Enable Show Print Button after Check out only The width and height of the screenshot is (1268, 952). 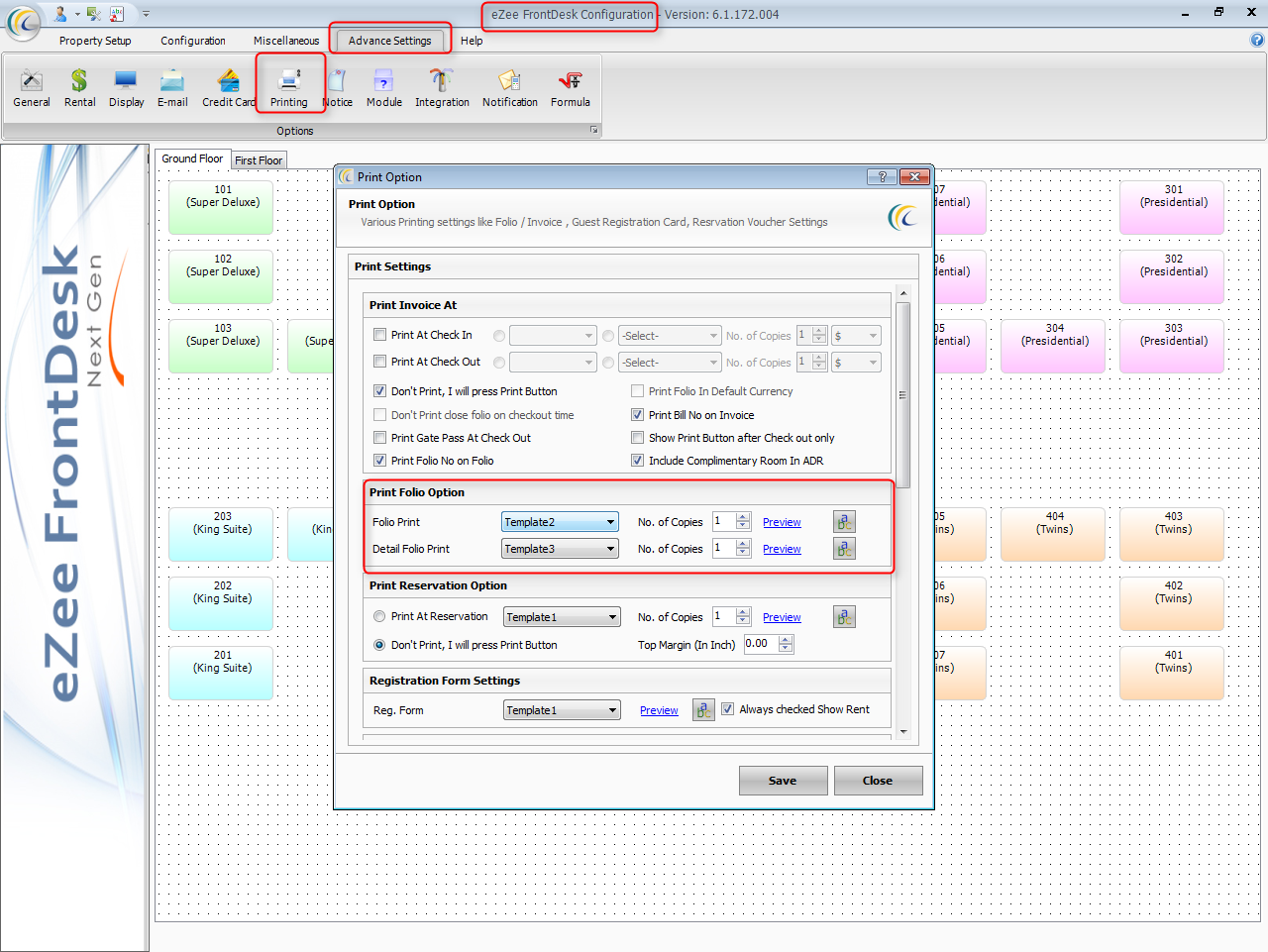[x=637, y=438]
